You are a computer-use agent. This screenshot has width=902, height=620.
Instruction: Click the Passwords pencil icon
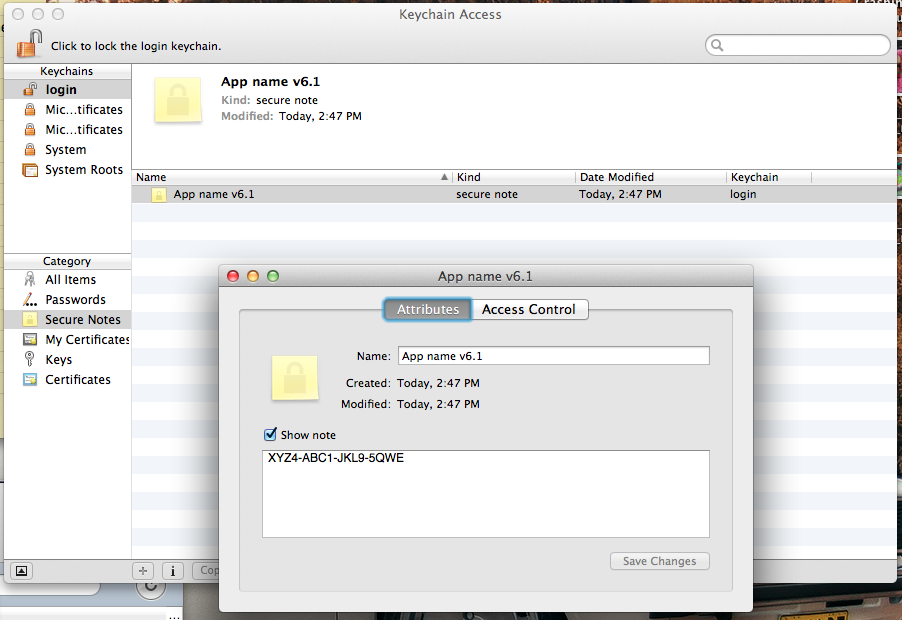(x=30, y=300)
